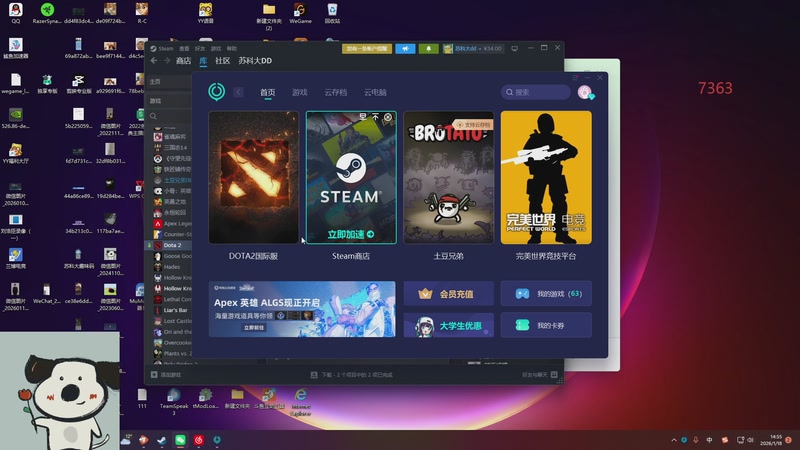Open the Internet Explorer desktop icon
The image size is (800, 450).
tap(301, 402)
